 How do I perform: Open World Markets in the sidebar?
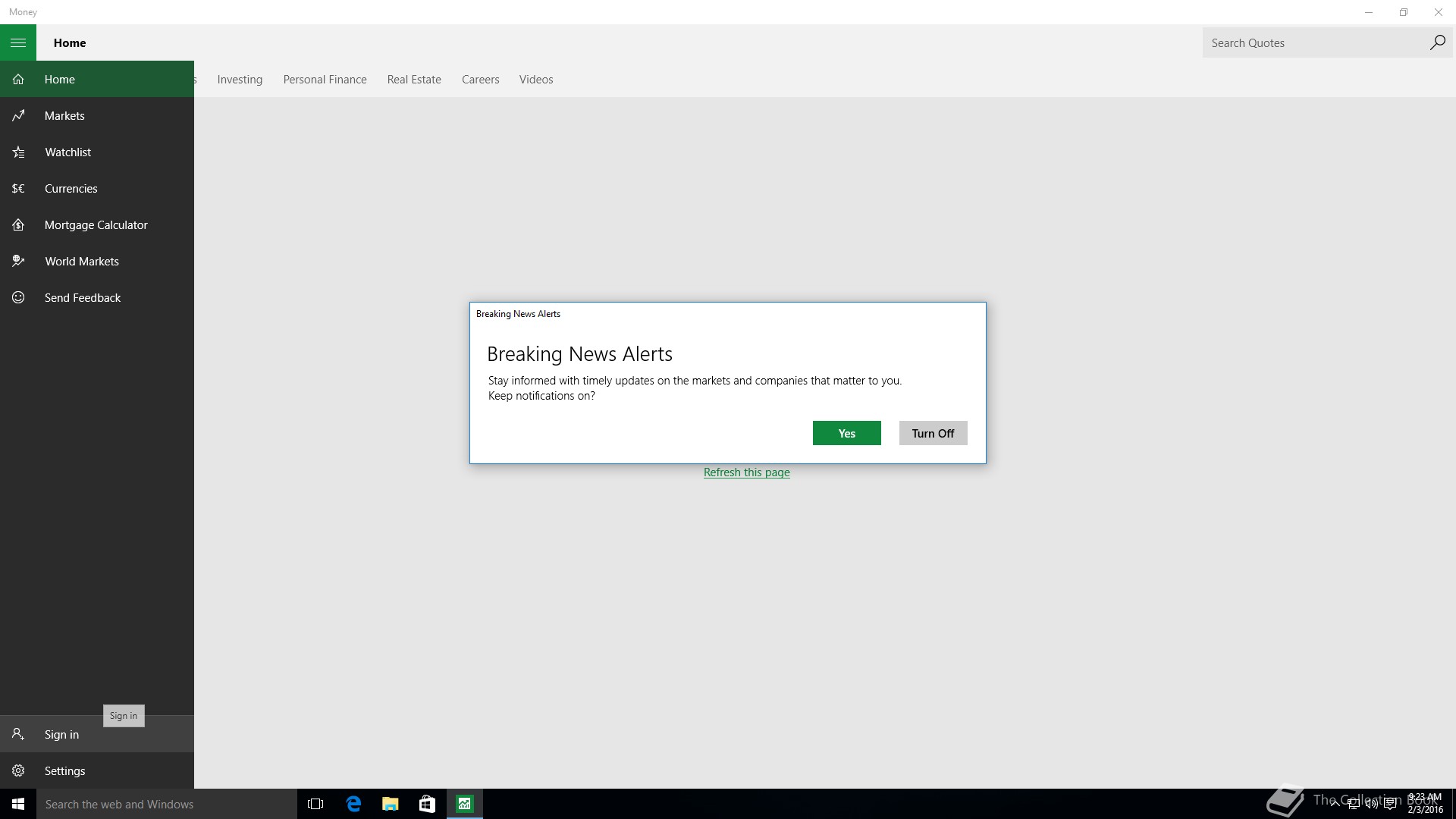pyautogui.click(x=97, y=261)
